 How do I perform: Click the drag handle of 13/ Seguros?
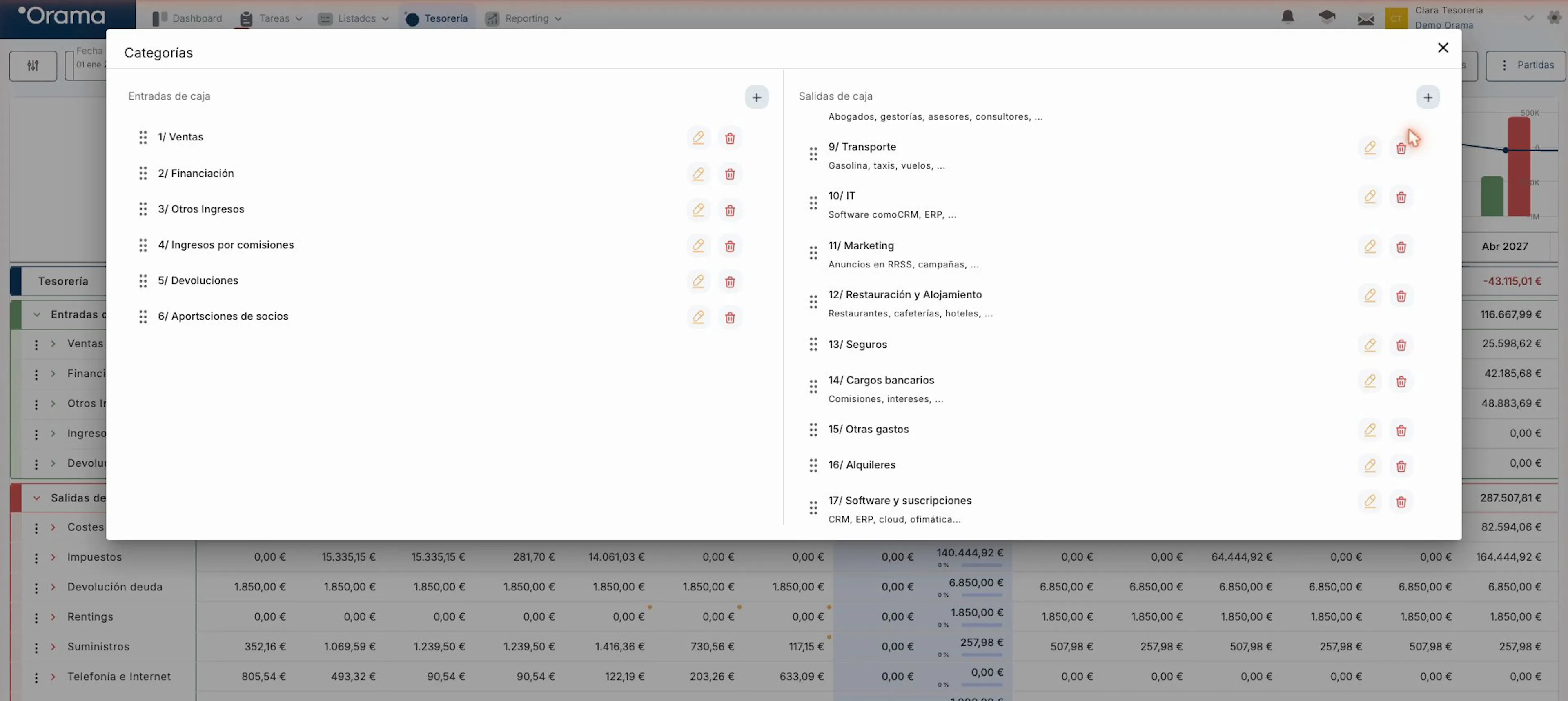click(813, 345)
